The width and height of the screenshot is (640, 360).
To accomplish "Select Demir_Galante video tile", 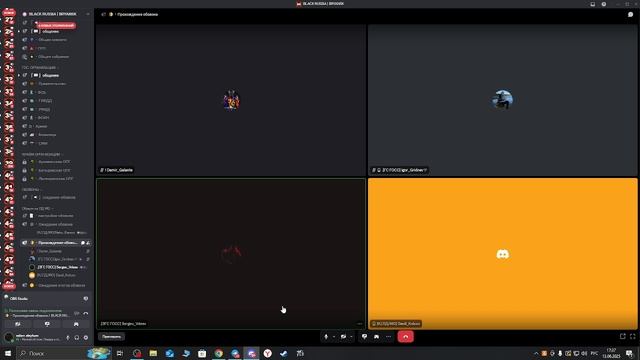I will point(231,100).
